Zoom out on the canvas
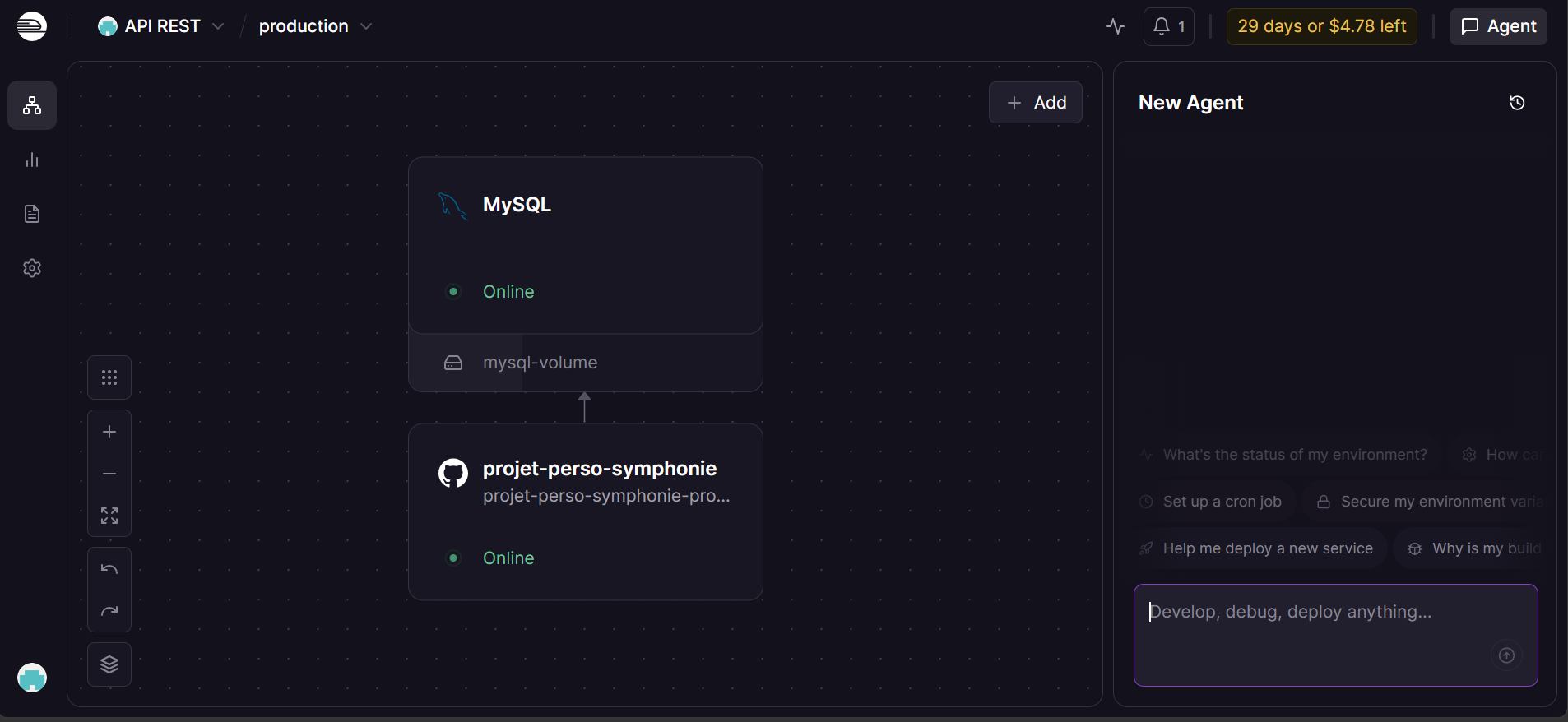The width and height of the screenshot is (1568, 722). tap(109, 474)
